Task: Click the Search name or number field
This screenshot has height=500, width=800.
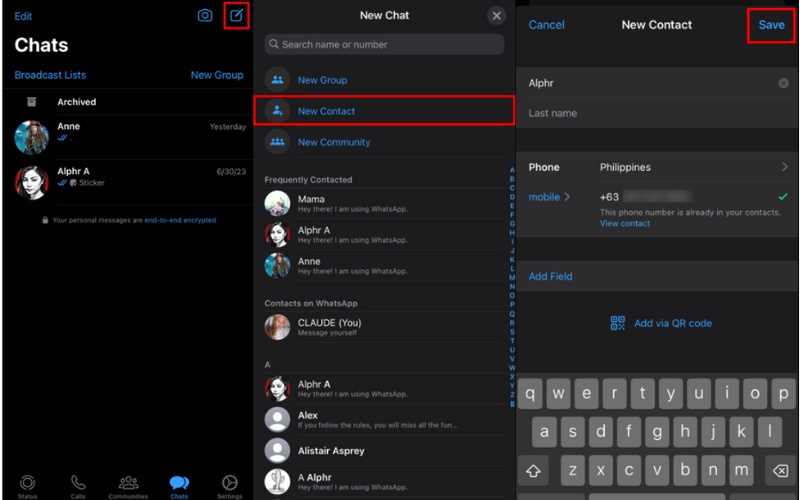Action: point(384,44)
